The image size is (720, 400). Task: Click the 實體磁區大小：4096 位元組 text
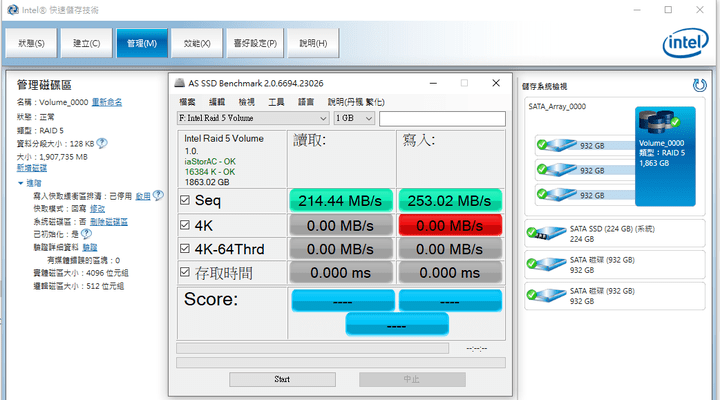(x=81, y=273)
